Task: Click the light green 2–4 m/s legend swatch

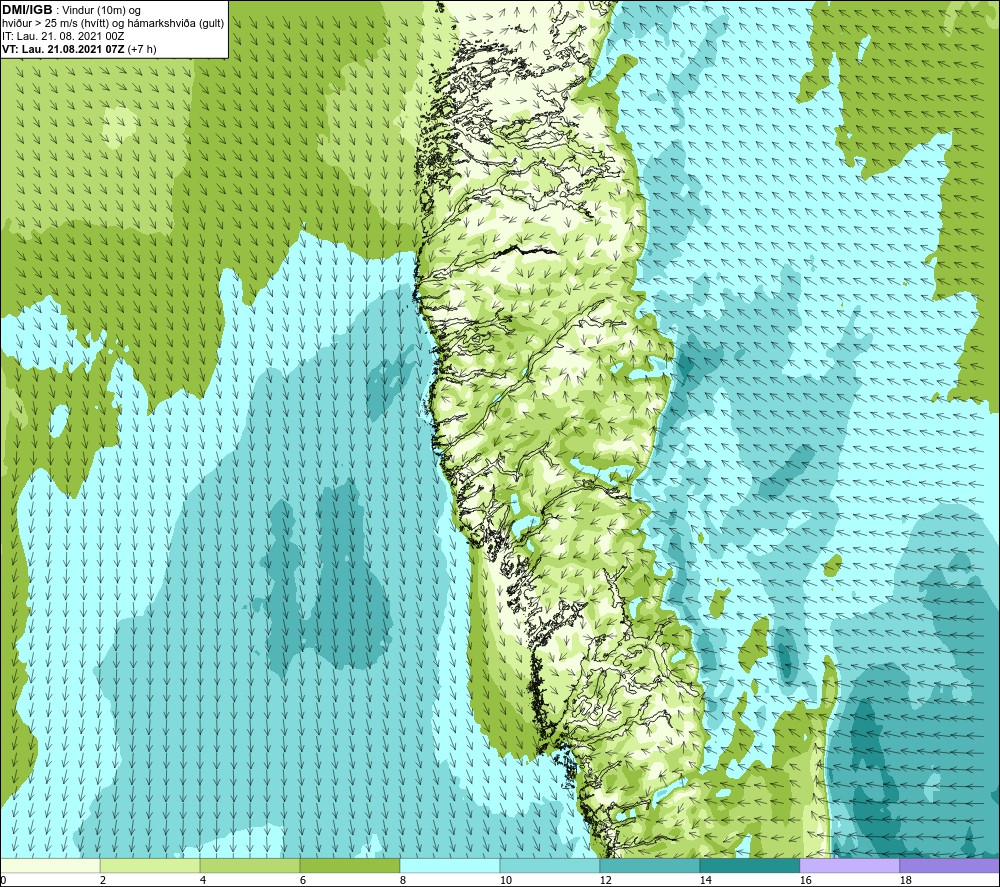Action: 150,866
